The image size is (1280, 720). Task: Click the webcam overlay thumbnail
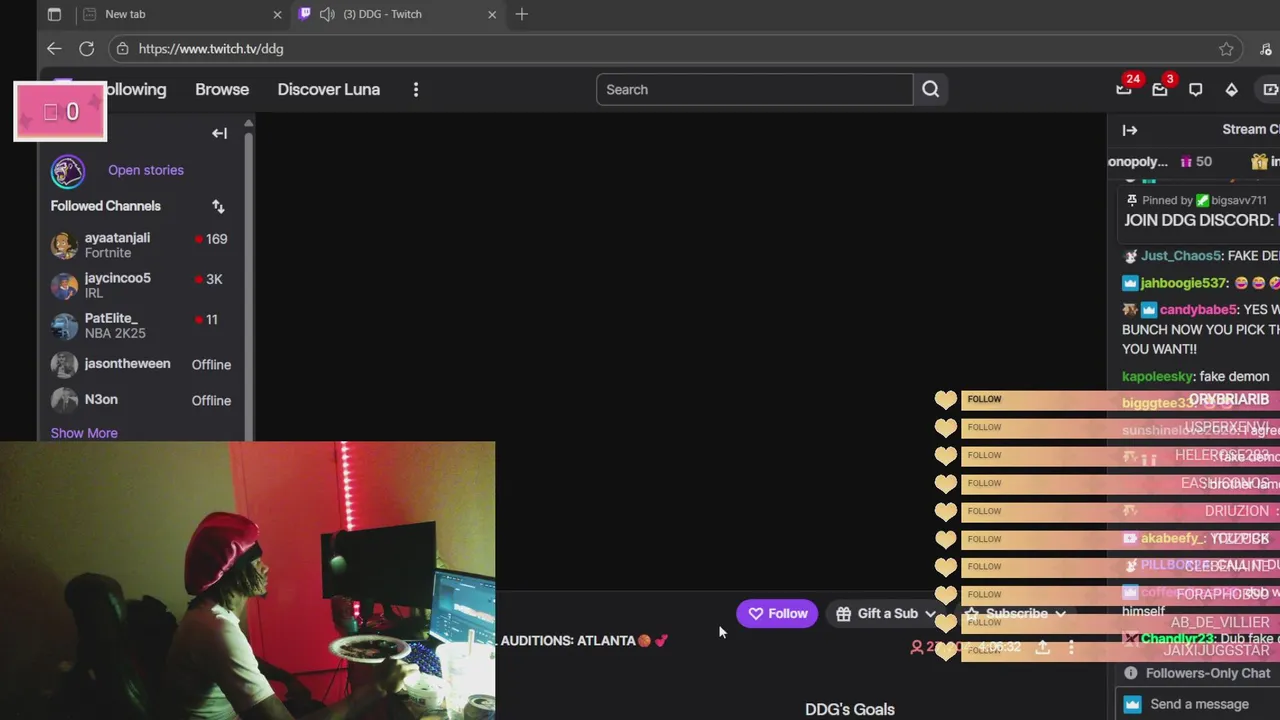(247, 581)
